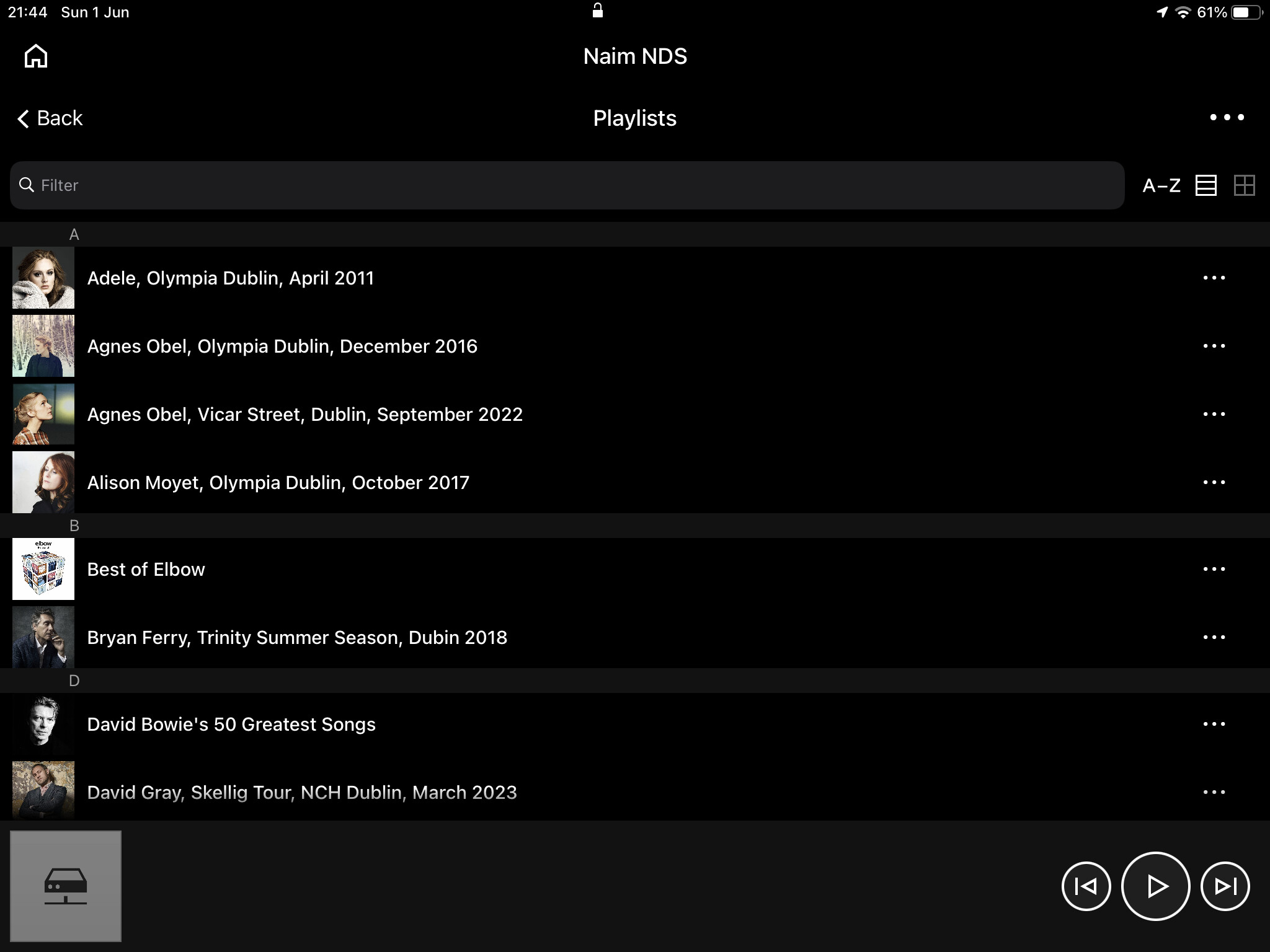1270x952 pixels.
Task: Tap the location arrow in status bar
Action: tap(1161, 12)
